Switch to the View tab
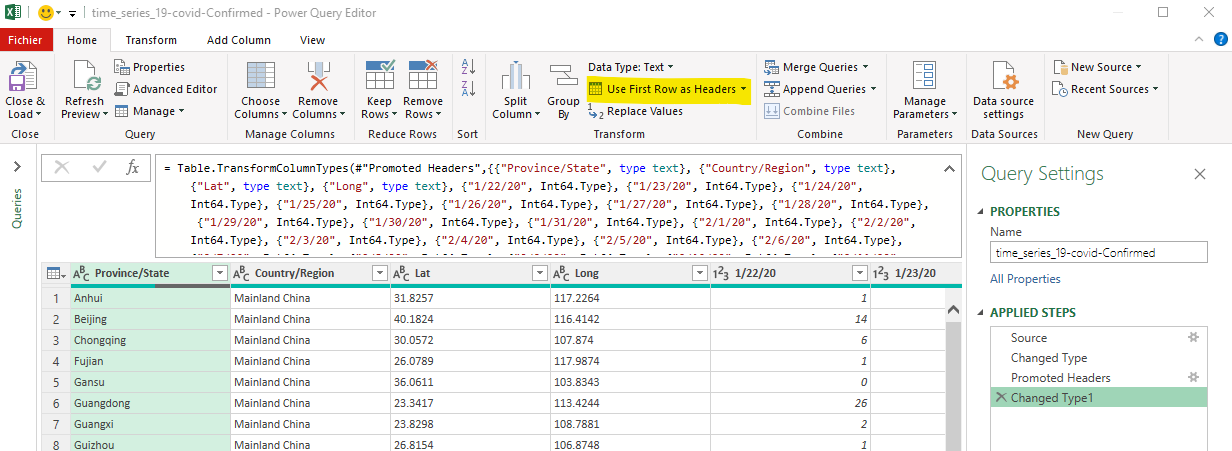 tap(312, 40)
